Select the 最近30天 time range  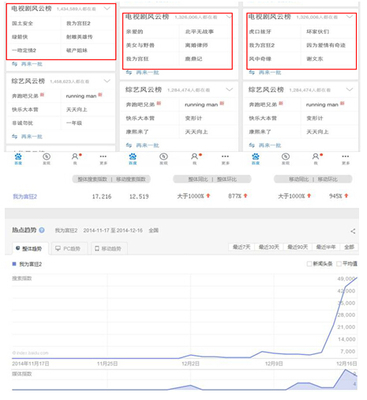[x=269, y=247]
